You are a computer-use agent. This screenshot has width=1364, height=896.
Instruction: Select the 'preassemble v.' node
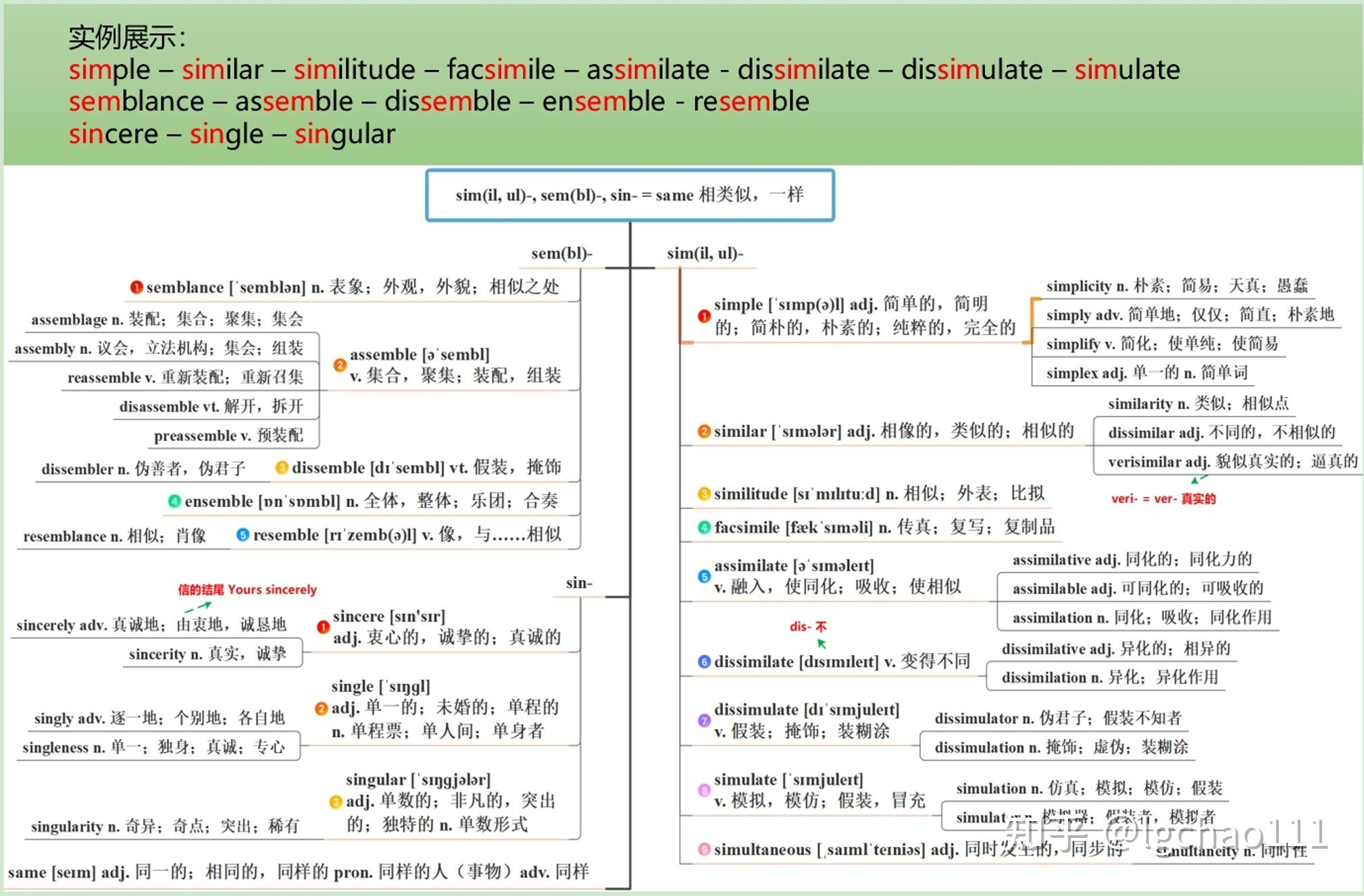228,436
